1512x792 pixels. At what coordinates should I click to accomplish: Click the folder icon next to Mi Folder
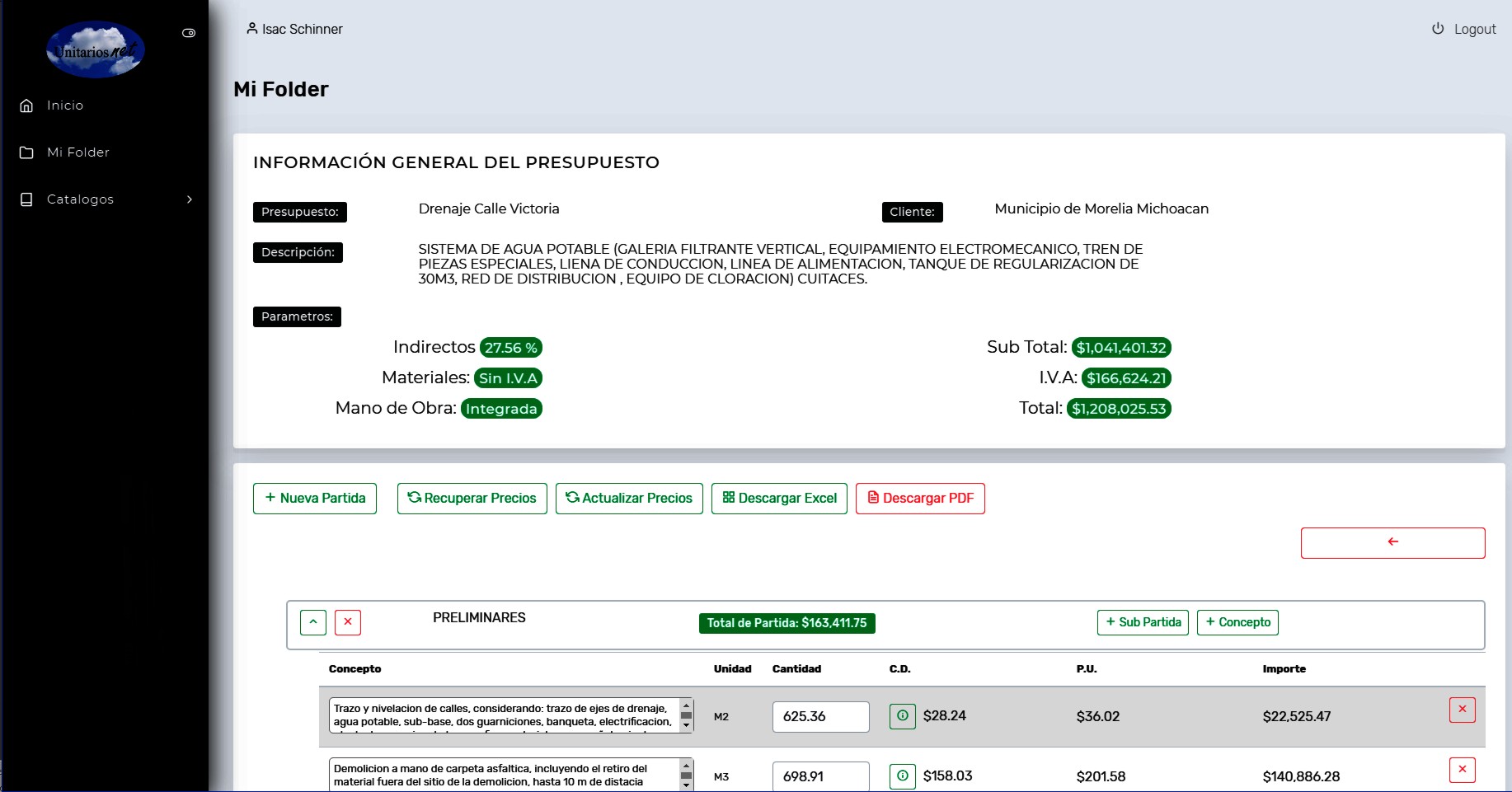(x=26, y=152)
